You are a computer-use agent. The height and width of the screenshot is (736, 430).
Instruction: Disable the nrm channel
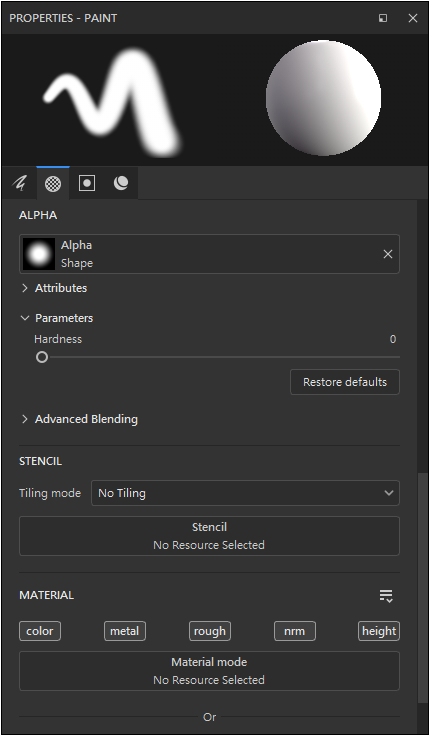pos(295,631)
